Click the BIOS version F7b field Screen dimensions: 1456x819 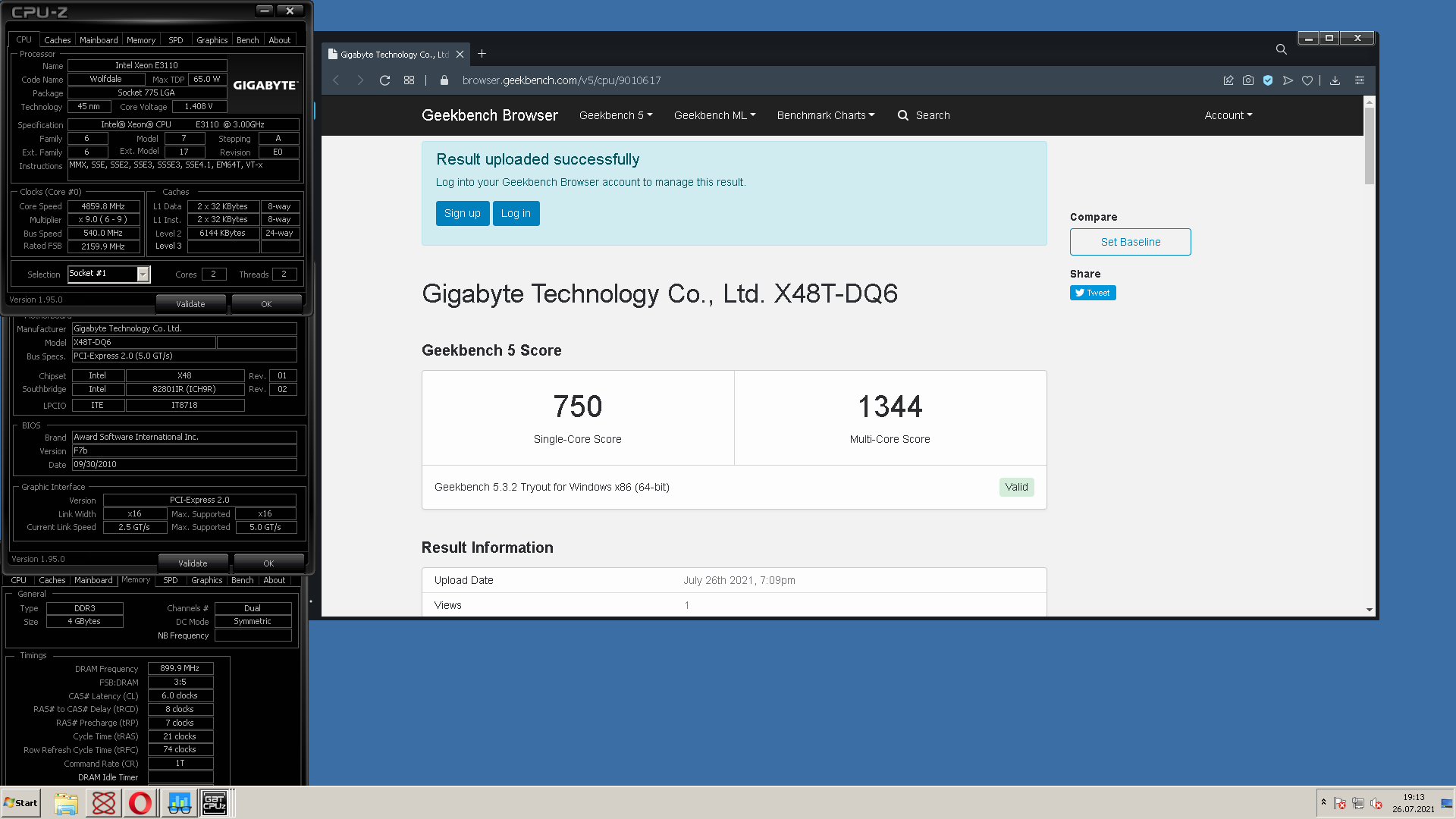click(184, 451)
